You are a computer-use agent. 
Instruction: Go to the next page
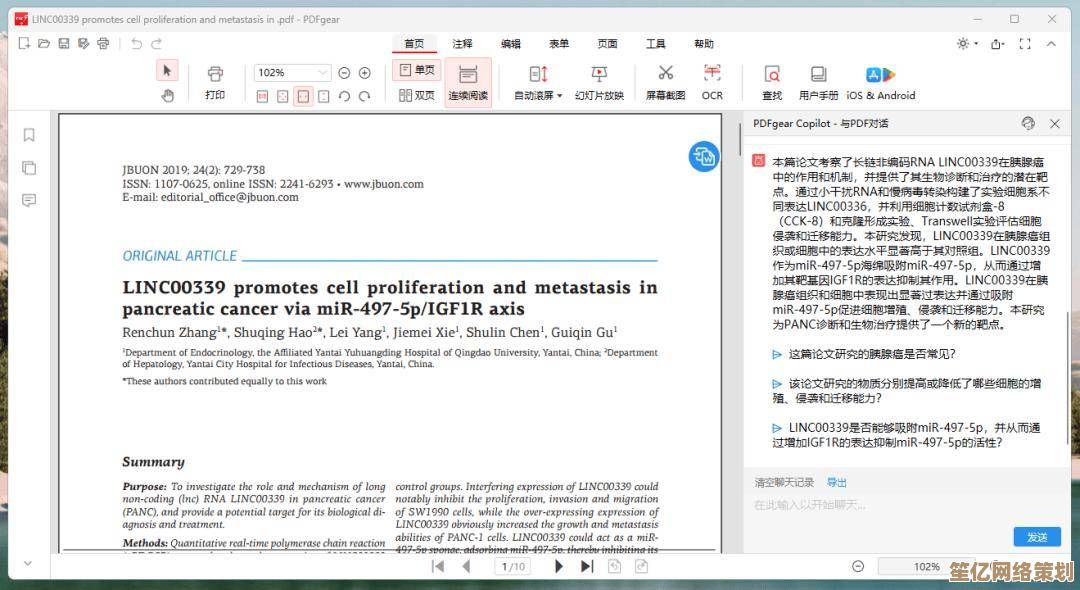pyautogui.click(x=559, y=566)
